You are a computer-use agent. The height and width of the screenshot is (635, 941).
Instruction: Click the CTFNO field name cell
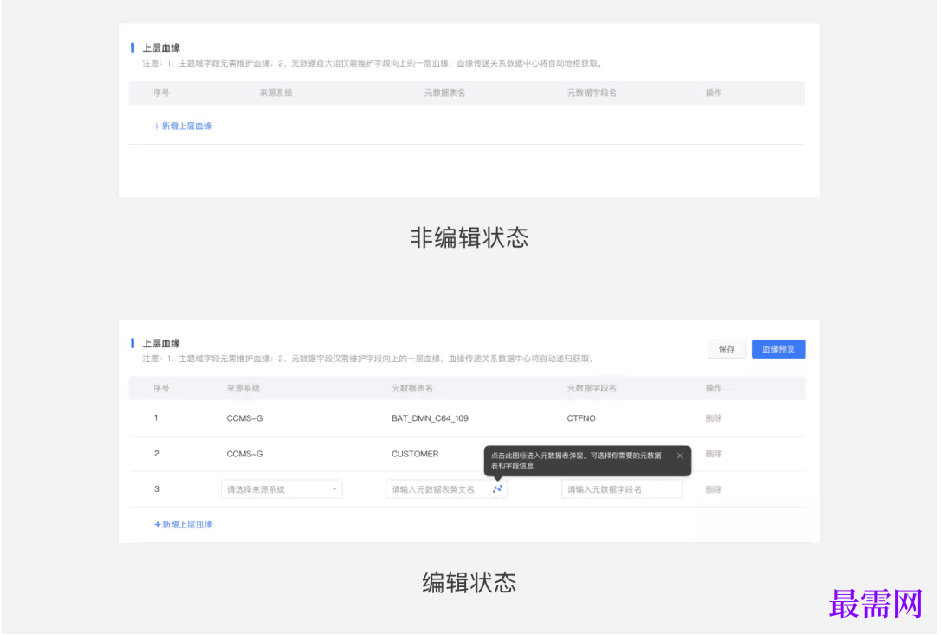pos(581,418)
